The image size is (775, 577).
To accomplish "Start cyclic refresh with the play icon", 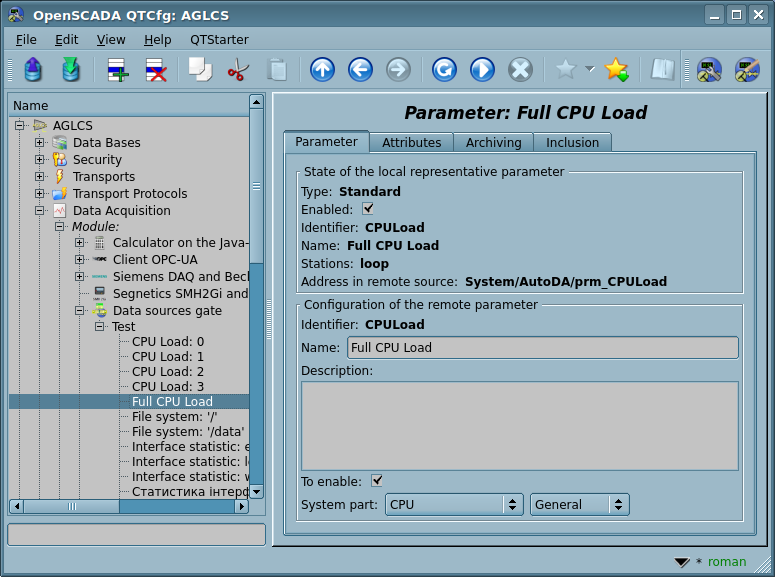I will 482,69.
